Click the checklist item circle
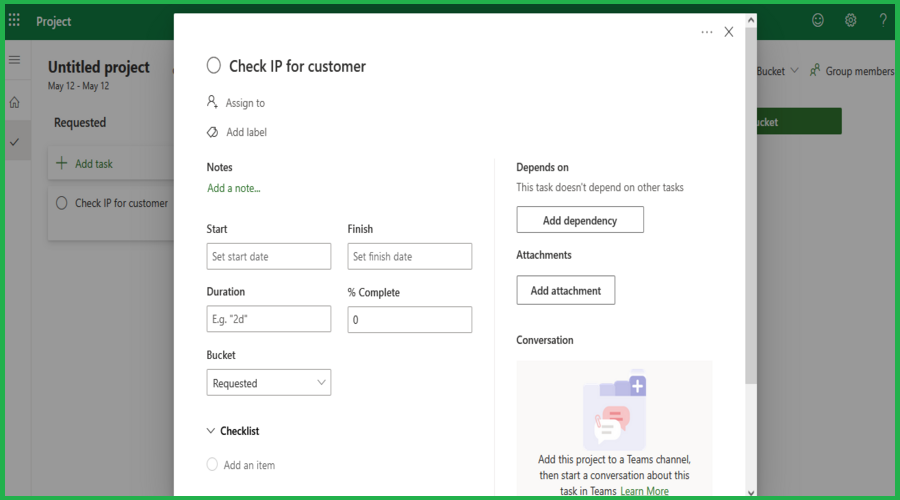Viewport: 900px width, 500px height. (212, 465)
